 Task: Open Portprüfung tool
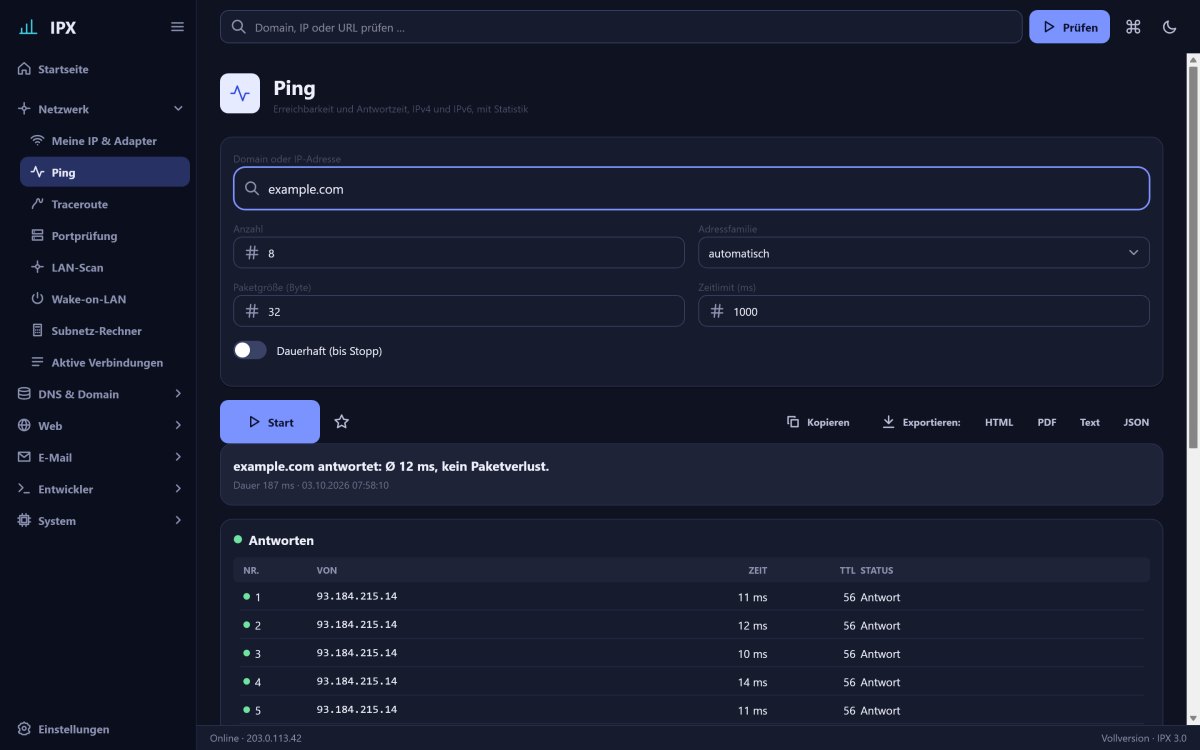[x=104, y=236]
